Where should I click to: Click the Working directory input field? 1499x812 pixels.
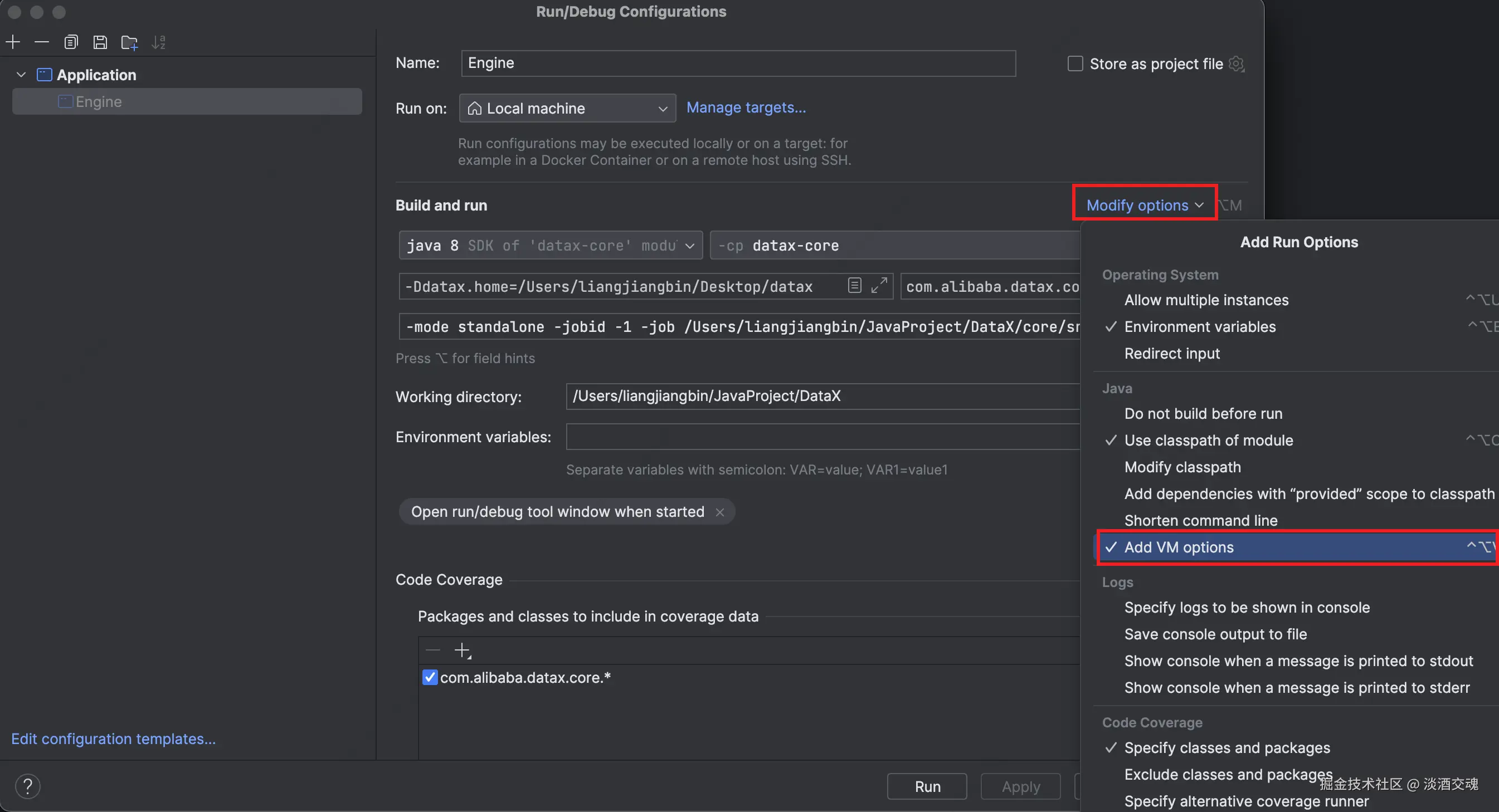[821, 396]
